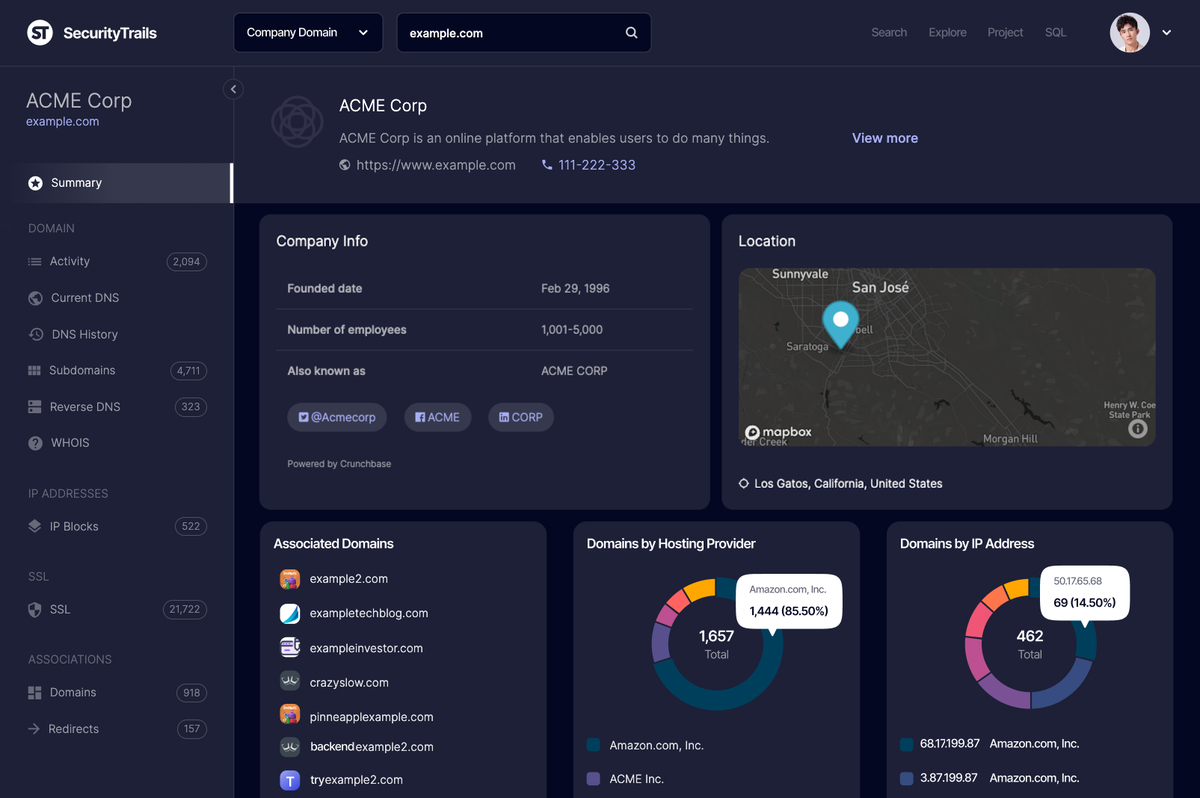Select the backendexample2.com domain entry
This screenshot has height=798, width=1200.
pos(372,747)
